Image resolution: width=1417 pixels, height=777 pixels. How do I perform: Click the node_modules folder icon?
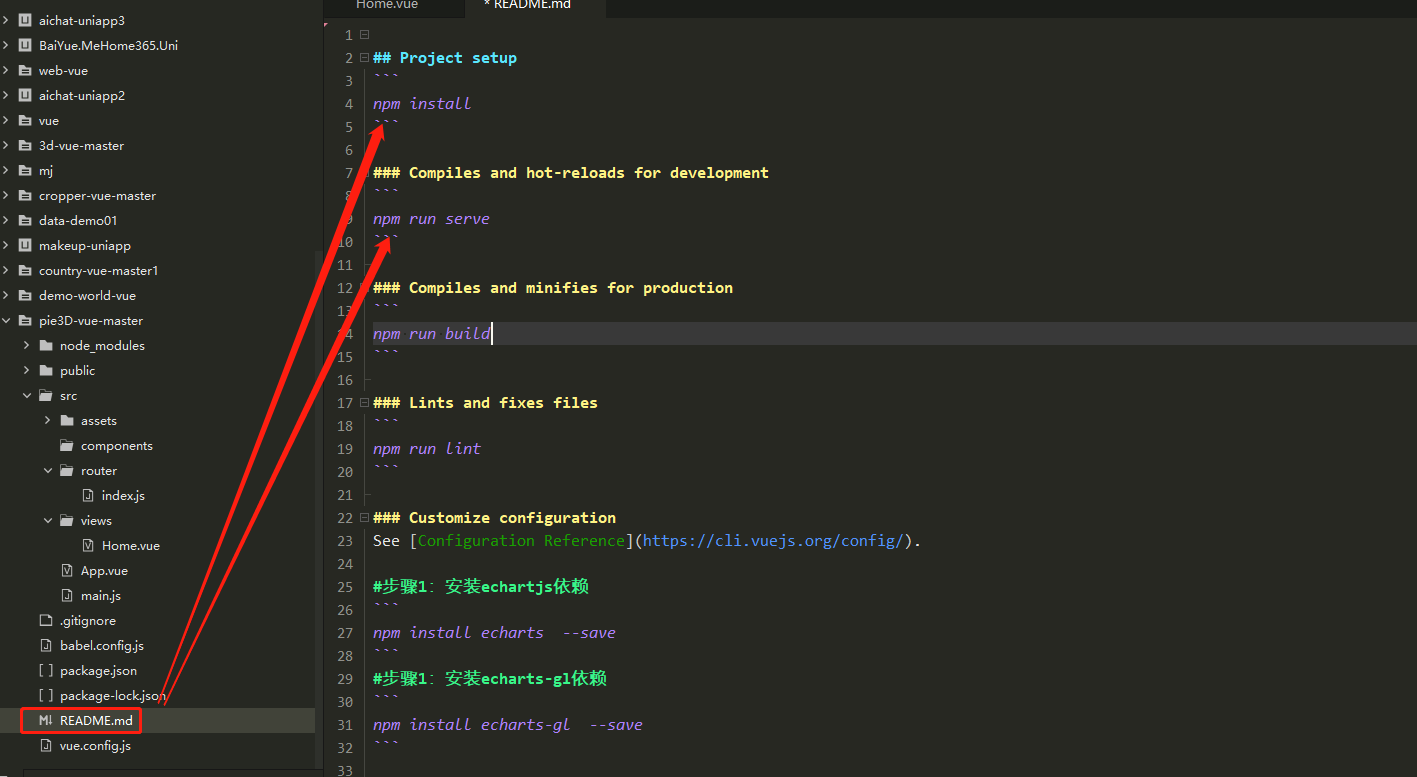(x=46, y=345)
